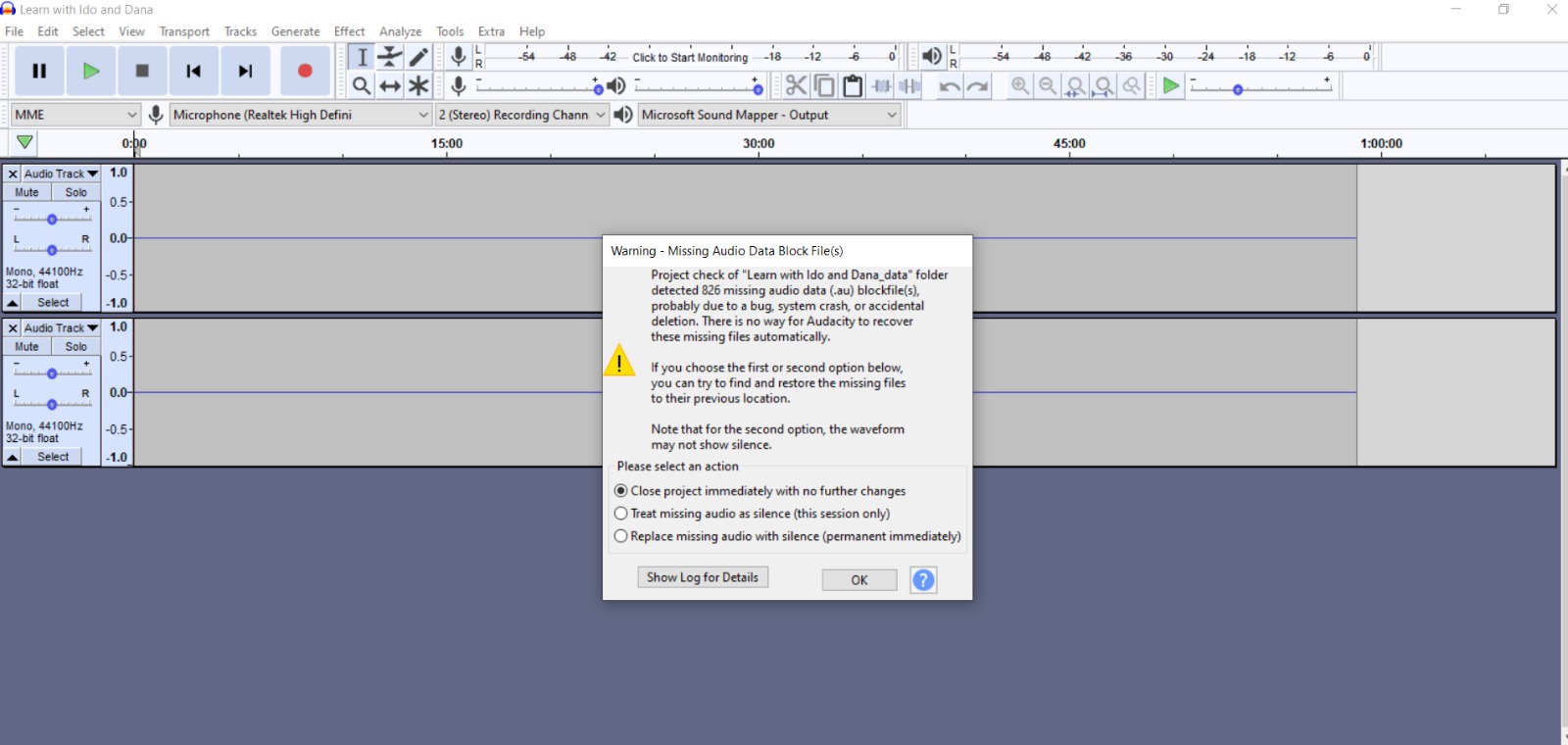Open the Microphone recording device dropdown
This screenshot has height=745, width=1568.
301,115
